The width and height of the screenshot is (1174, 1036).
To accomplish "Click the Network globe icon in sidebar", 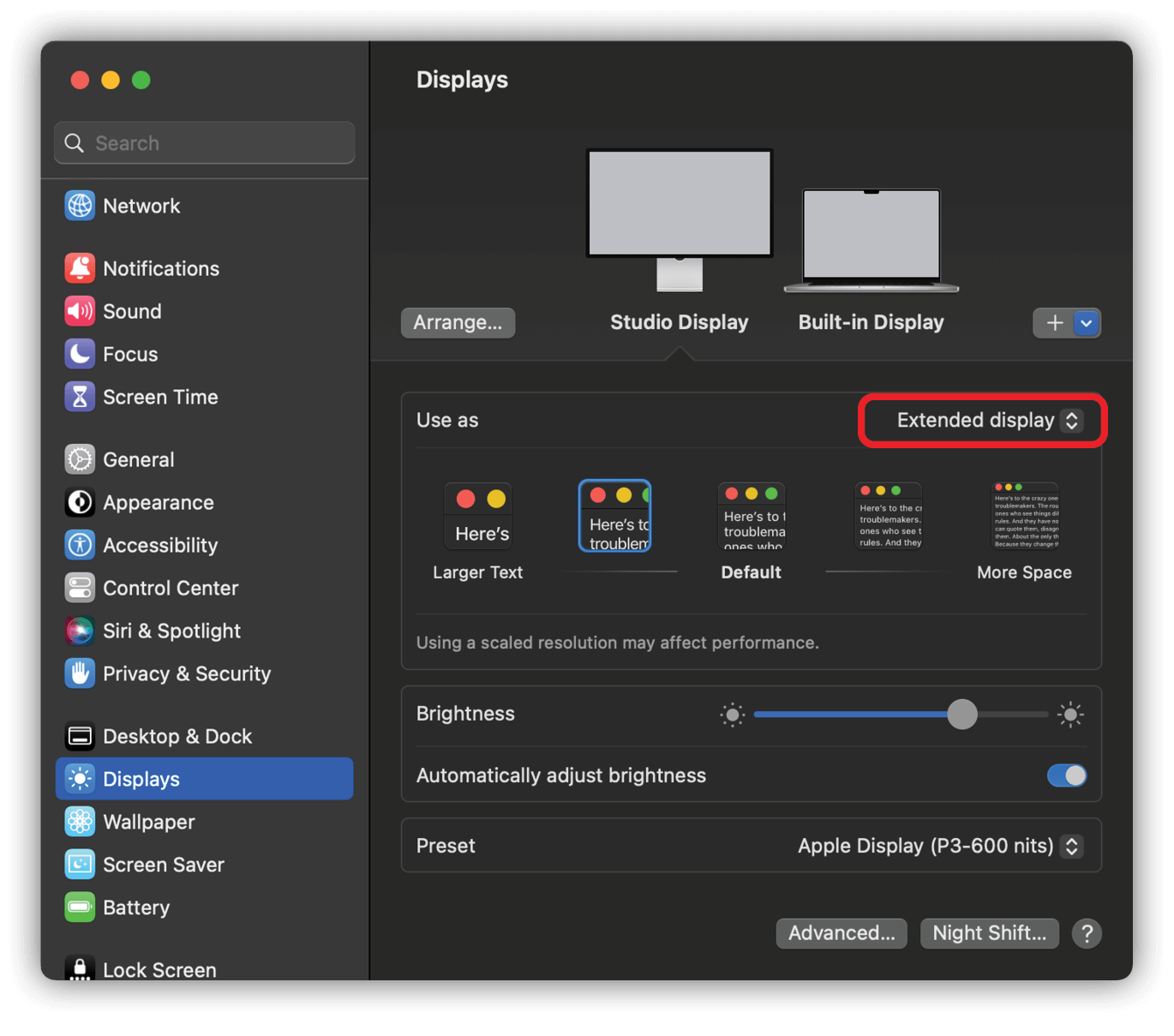I will tap(80, 206).
